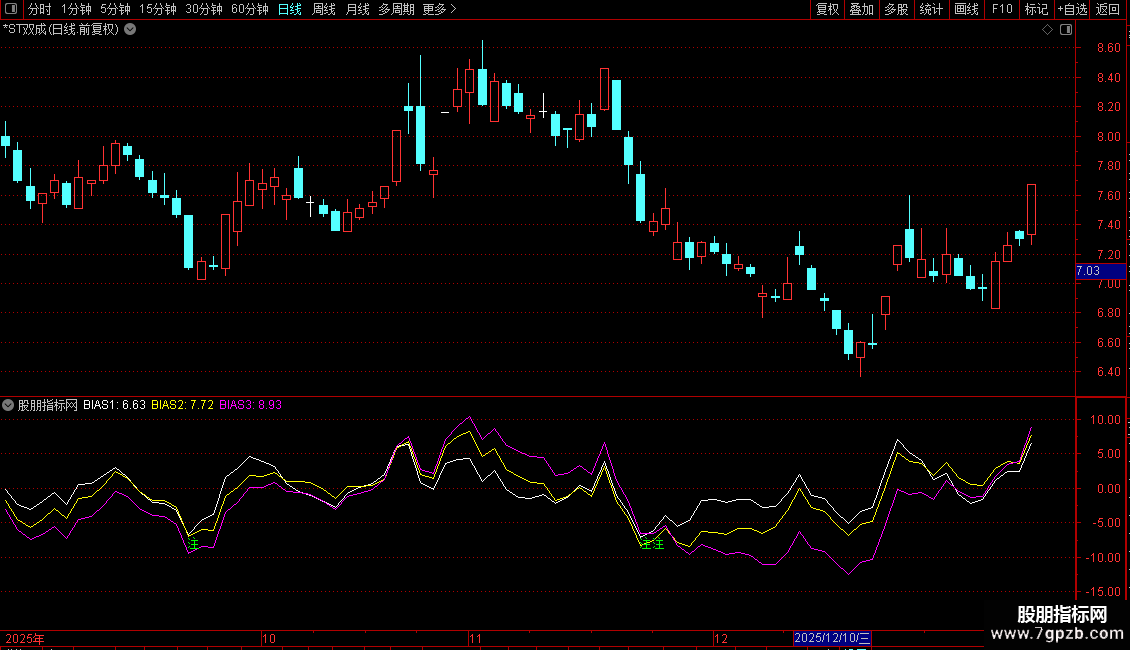Add the stock with +自选
Viewport: 1130px width, 650px height.
pyautogui.click(x=1072, y=9)
